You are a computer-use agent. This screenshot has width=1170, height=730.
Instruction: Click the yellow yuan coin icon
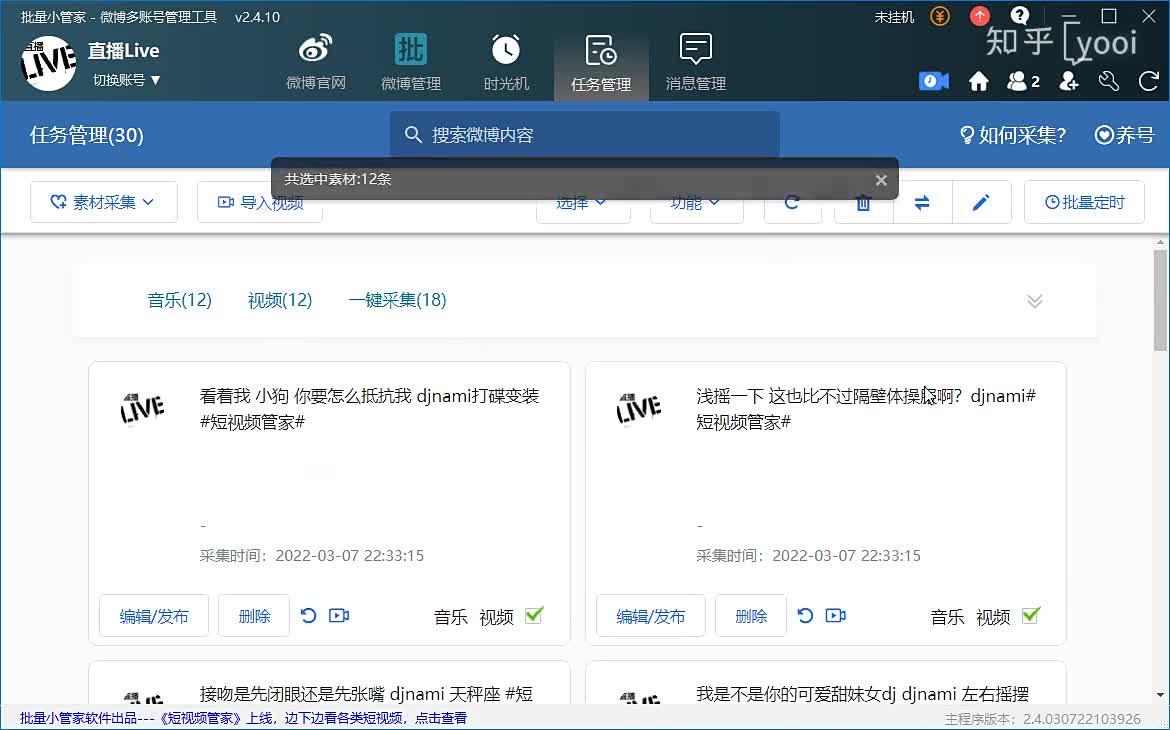(939, 16)
